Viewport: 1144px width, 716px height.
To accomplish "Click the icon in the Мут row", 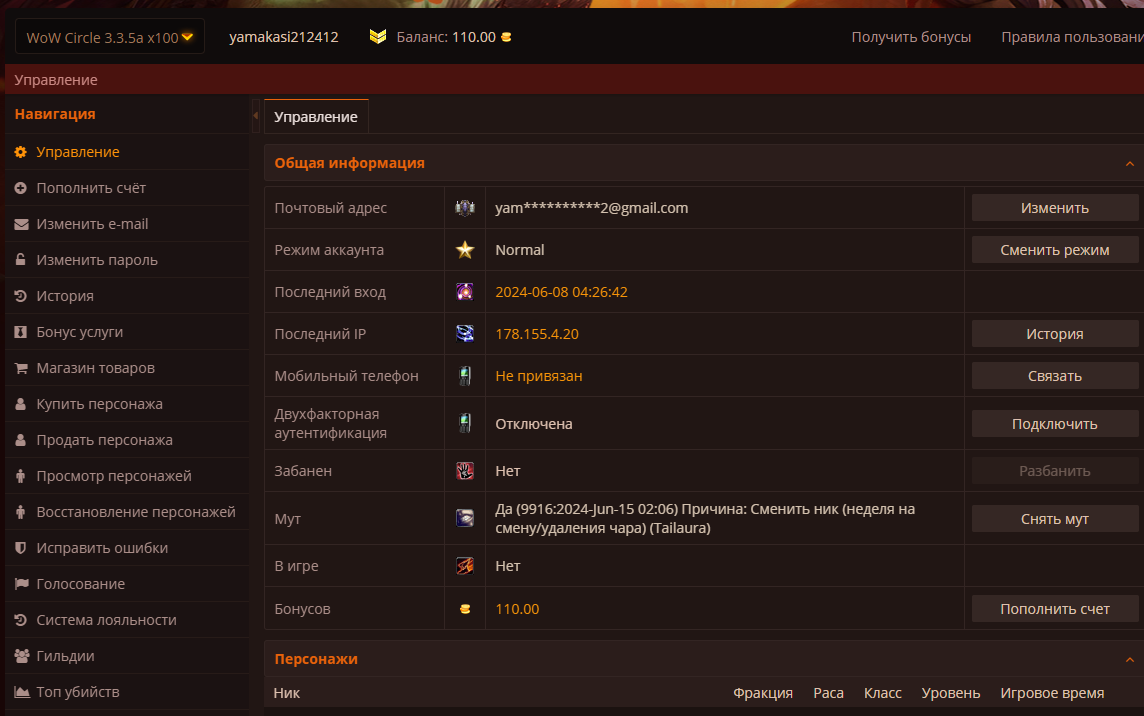I will (x=465, y=518).
